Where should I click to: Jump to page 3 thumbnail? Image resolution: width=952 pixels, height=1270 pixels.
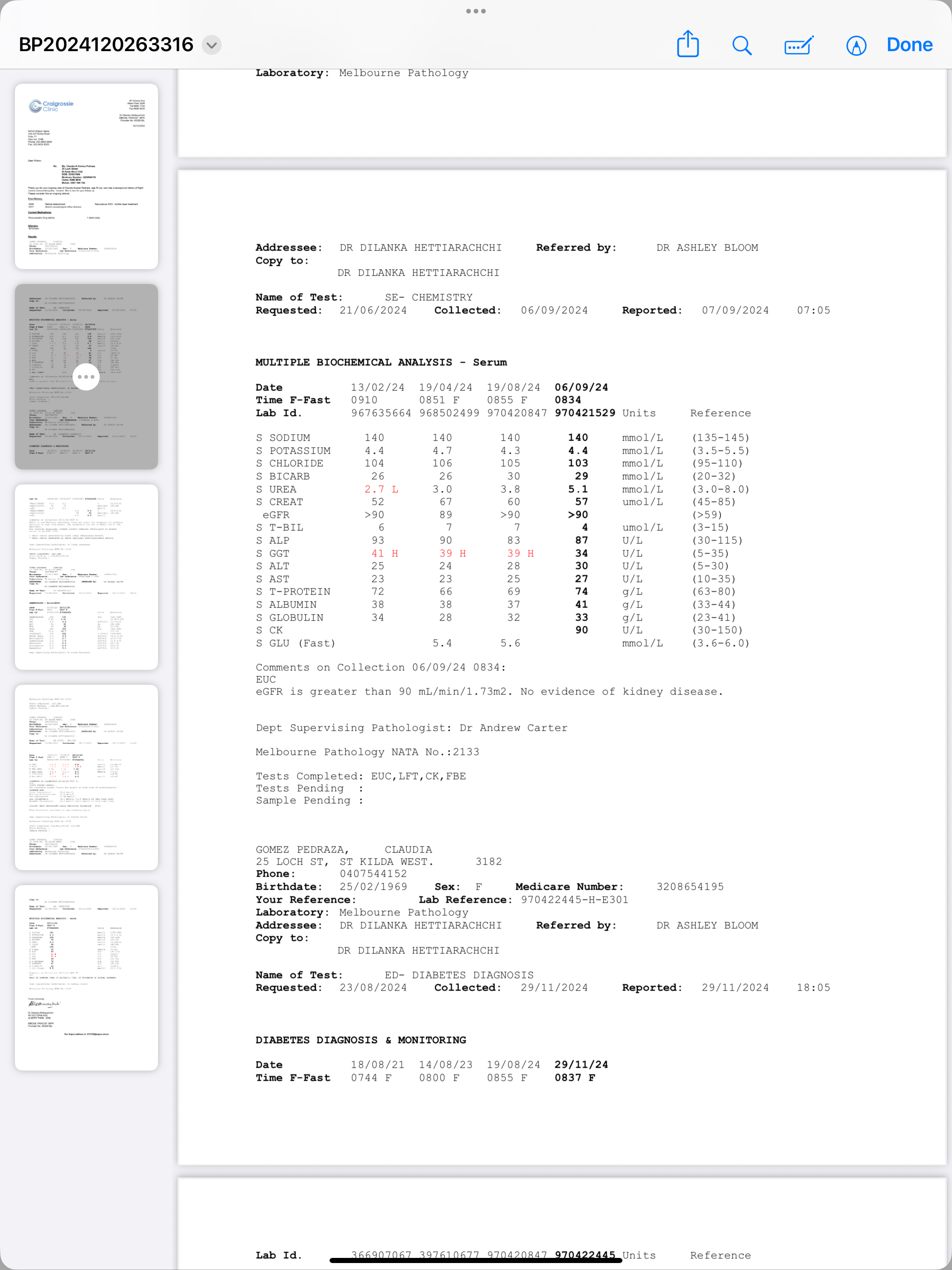[86, 576]
